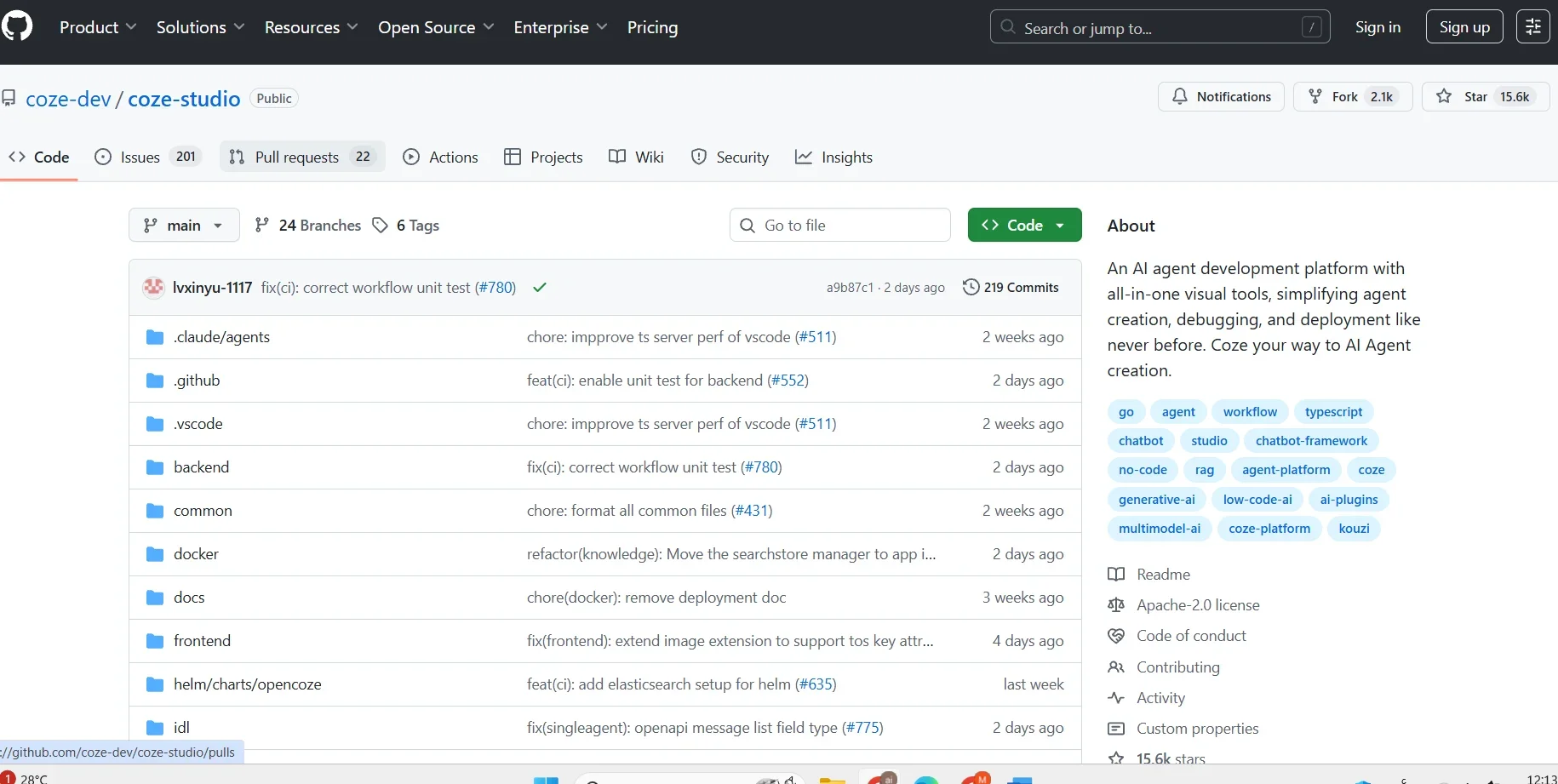
Task: Open the 6 Tags list
Action: (407, 226)
